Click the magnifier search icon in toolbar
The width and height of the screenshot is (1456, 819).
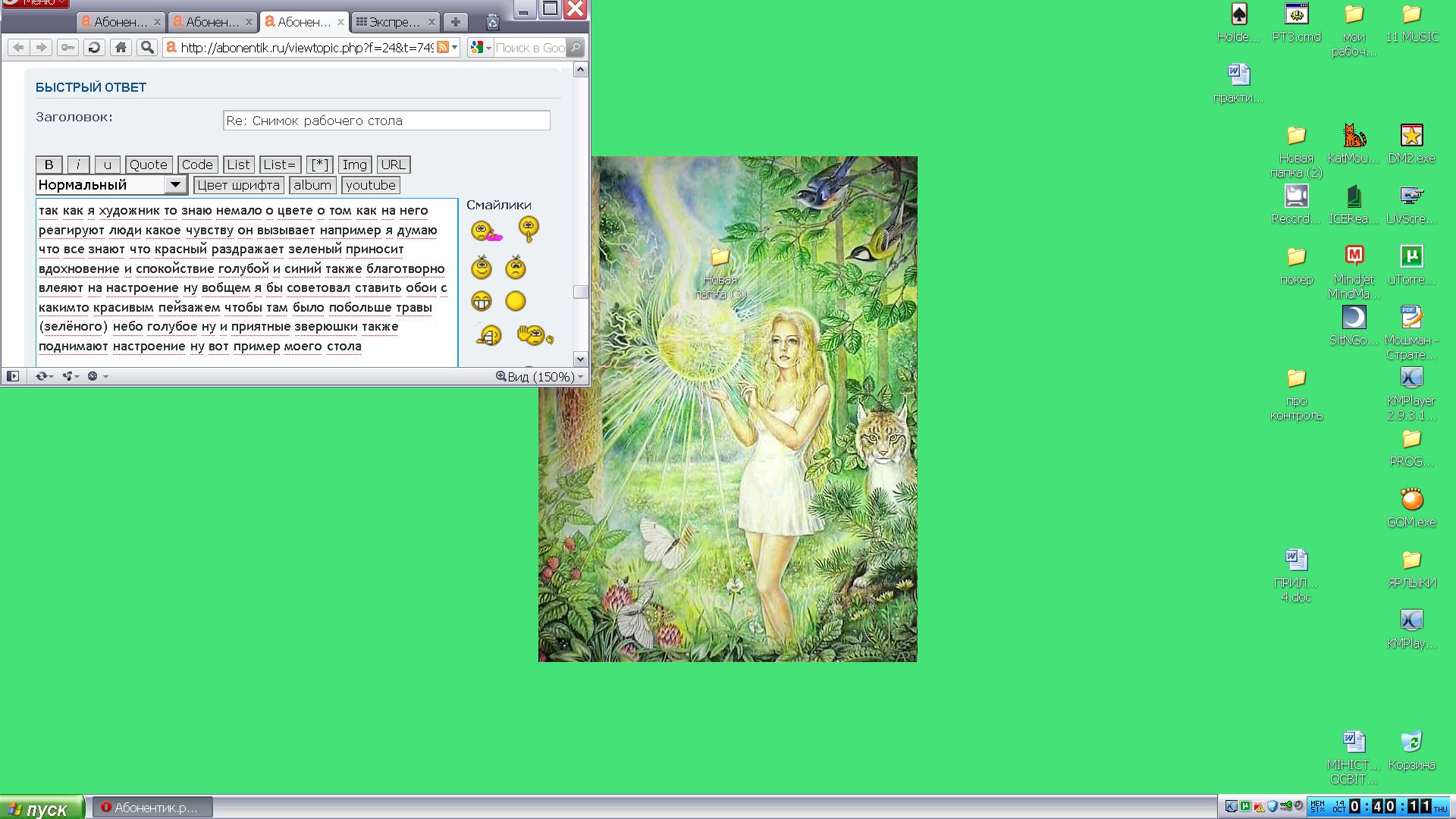click(x=147, y=48)
